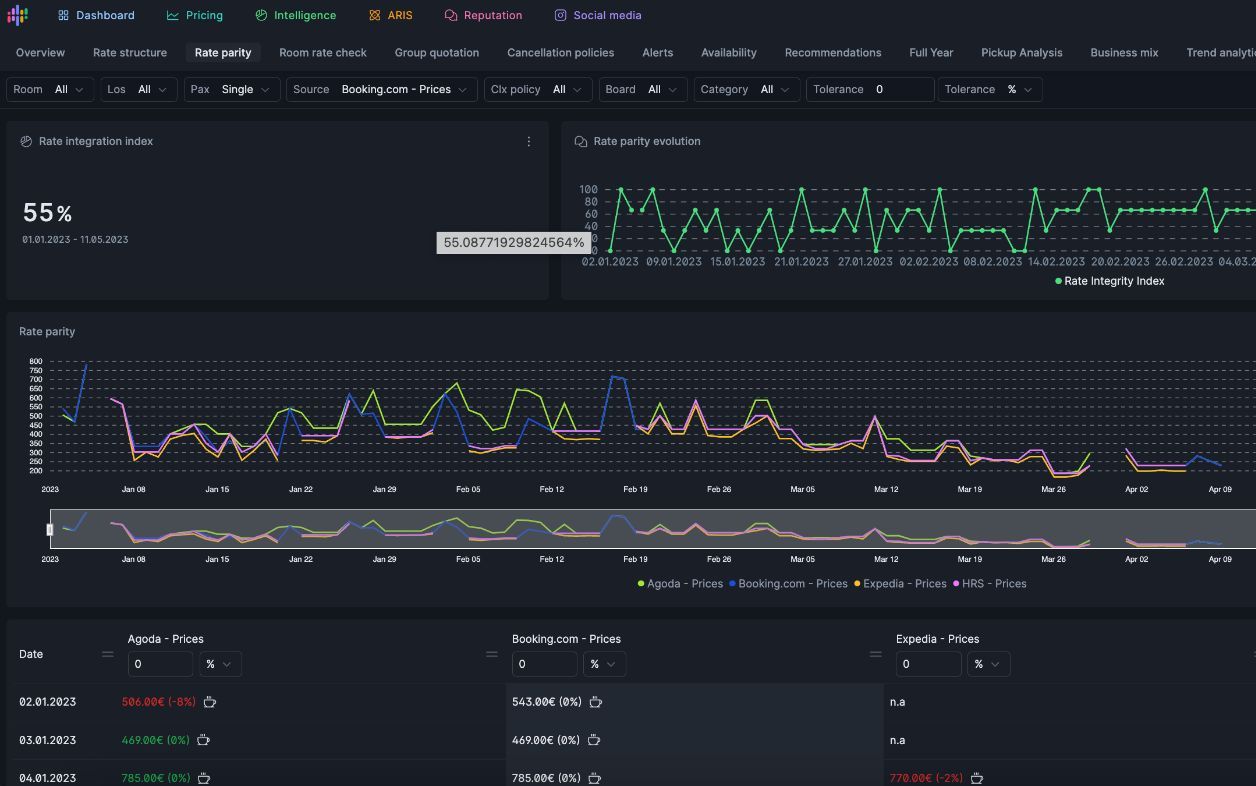Click the Social media icon

(561, 16)
